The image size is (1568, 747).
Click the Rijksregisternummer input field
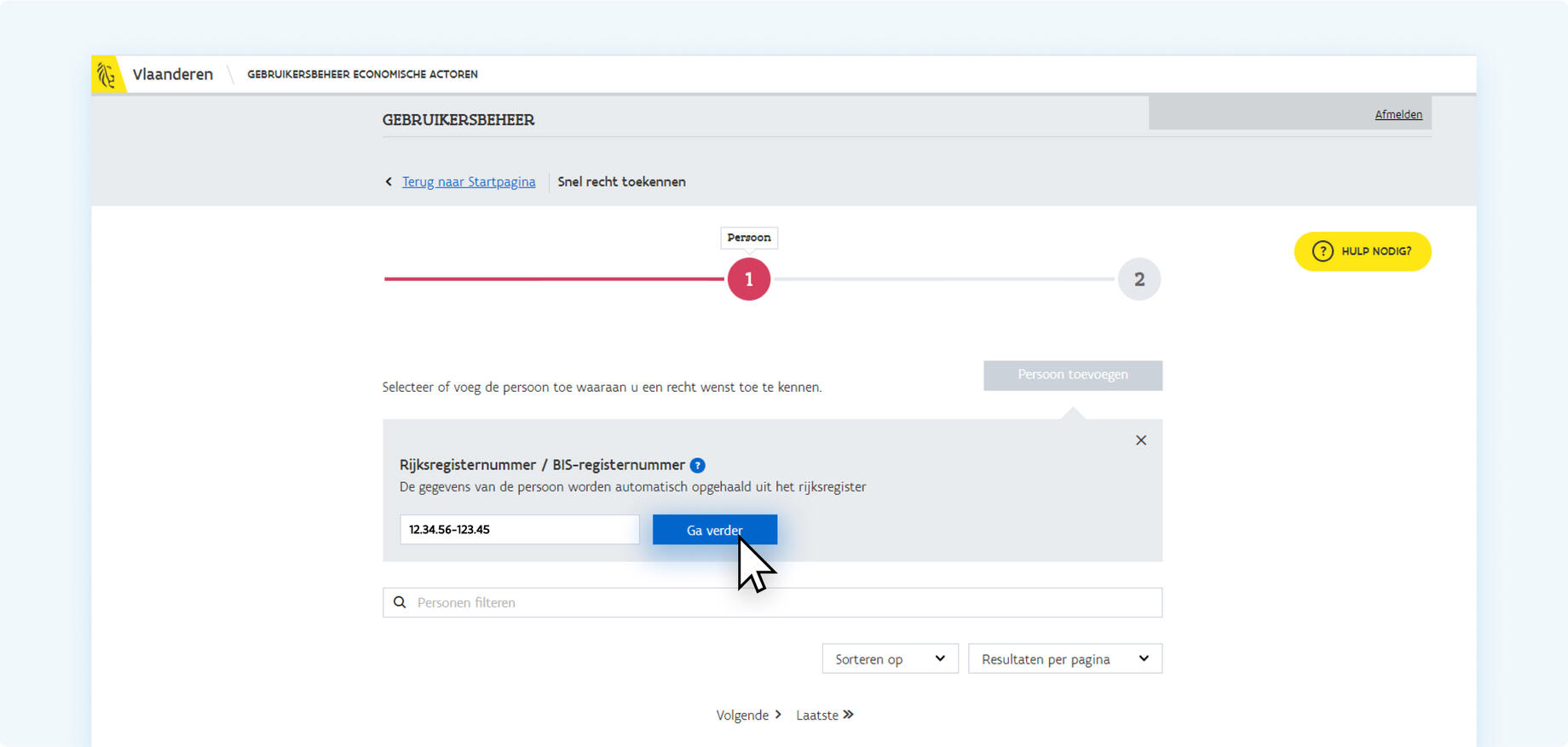[x=519, y=529]
